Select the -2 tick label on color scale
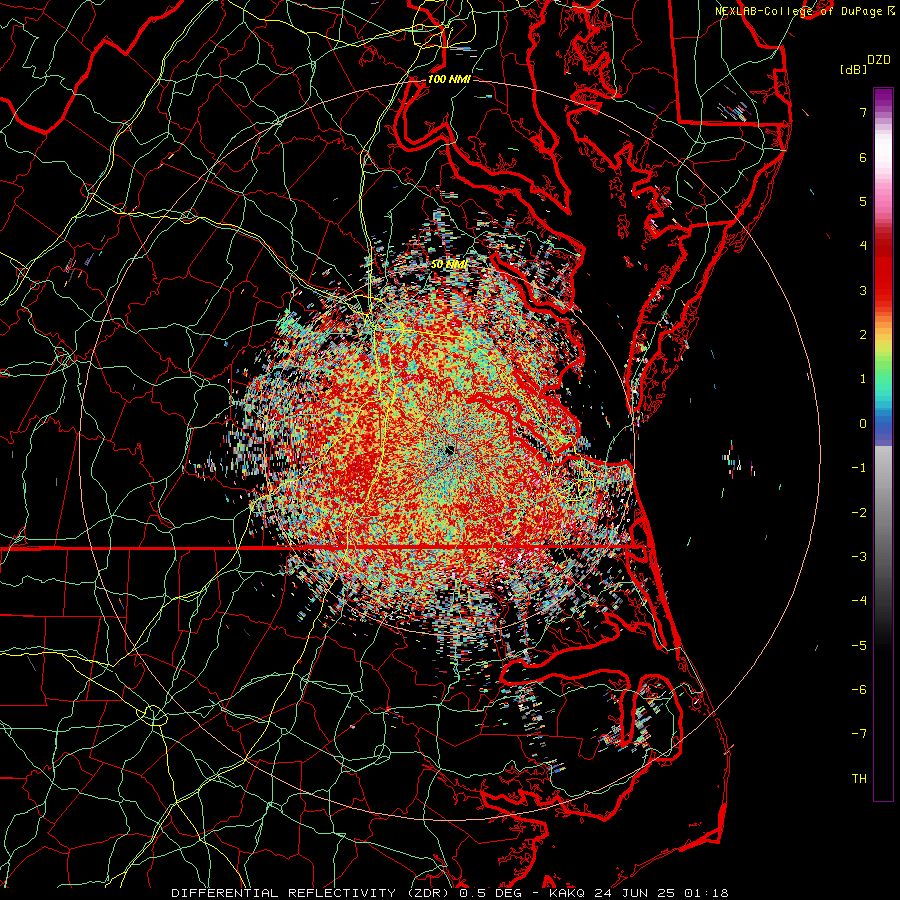 [859, 513]
